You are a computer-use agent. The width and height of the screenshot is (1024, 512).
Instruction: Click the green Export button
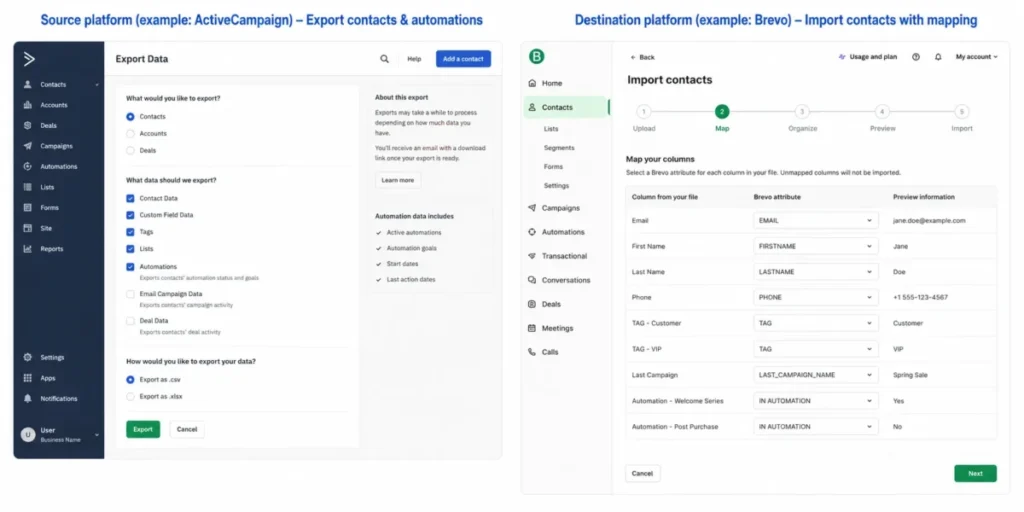click(x=143, y=429)
